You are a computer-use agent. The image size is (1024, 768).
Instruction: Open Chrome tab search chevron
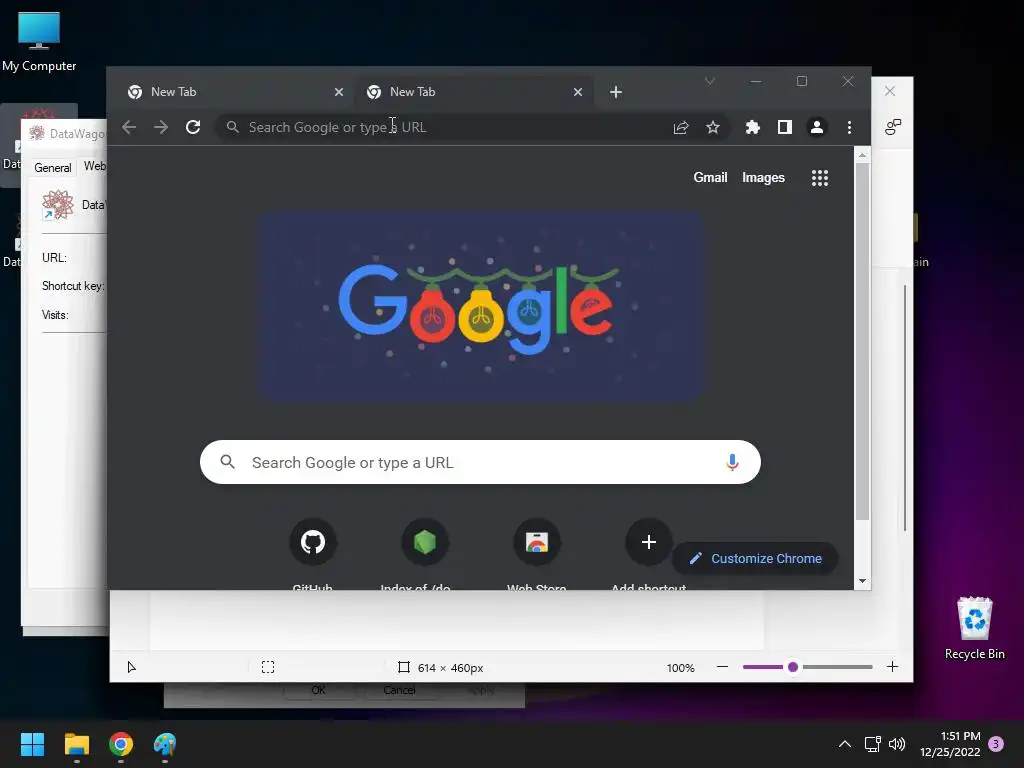click(x=710, y=81)
